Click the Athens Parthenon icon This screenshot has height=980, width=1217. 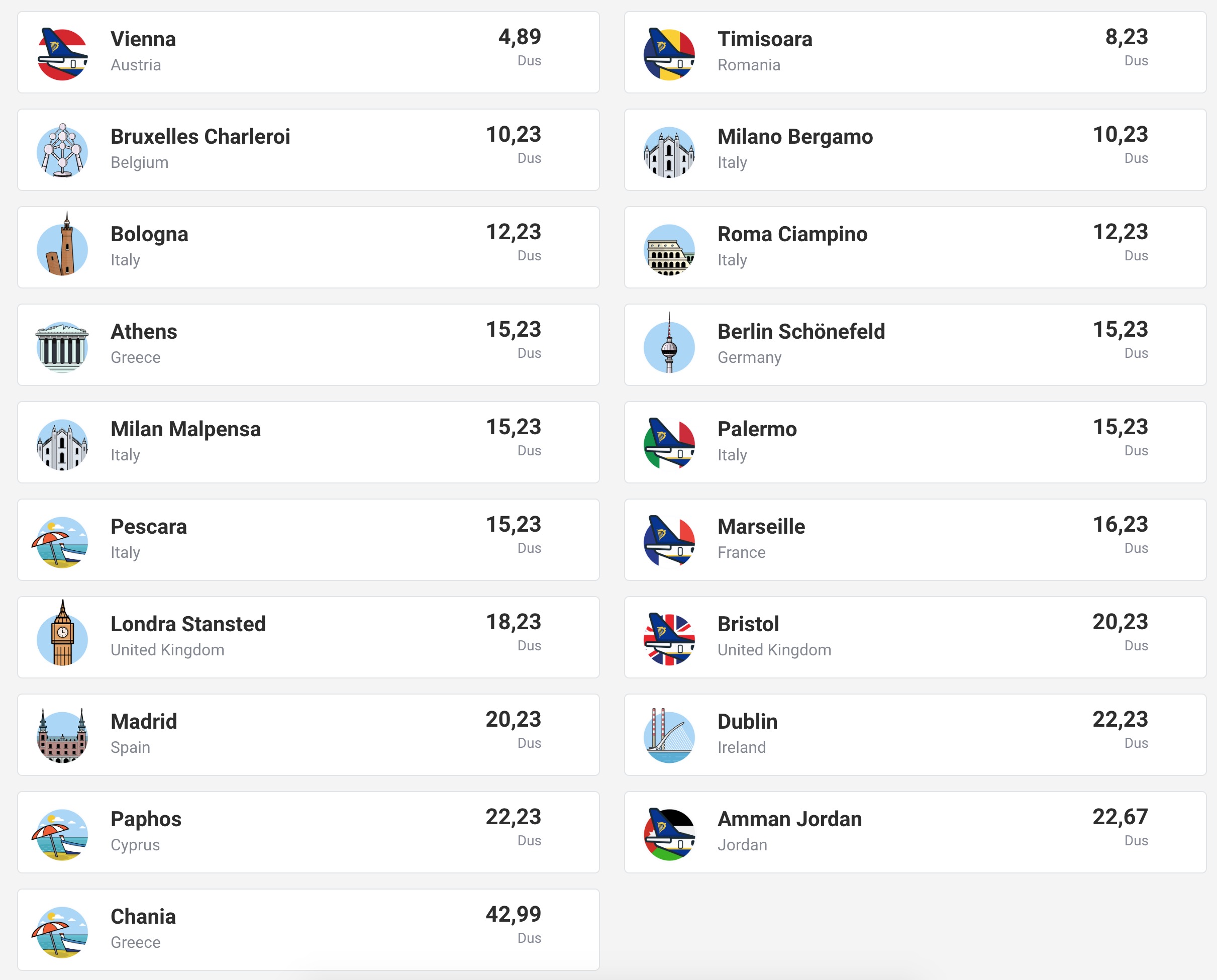tap(62, 347)
